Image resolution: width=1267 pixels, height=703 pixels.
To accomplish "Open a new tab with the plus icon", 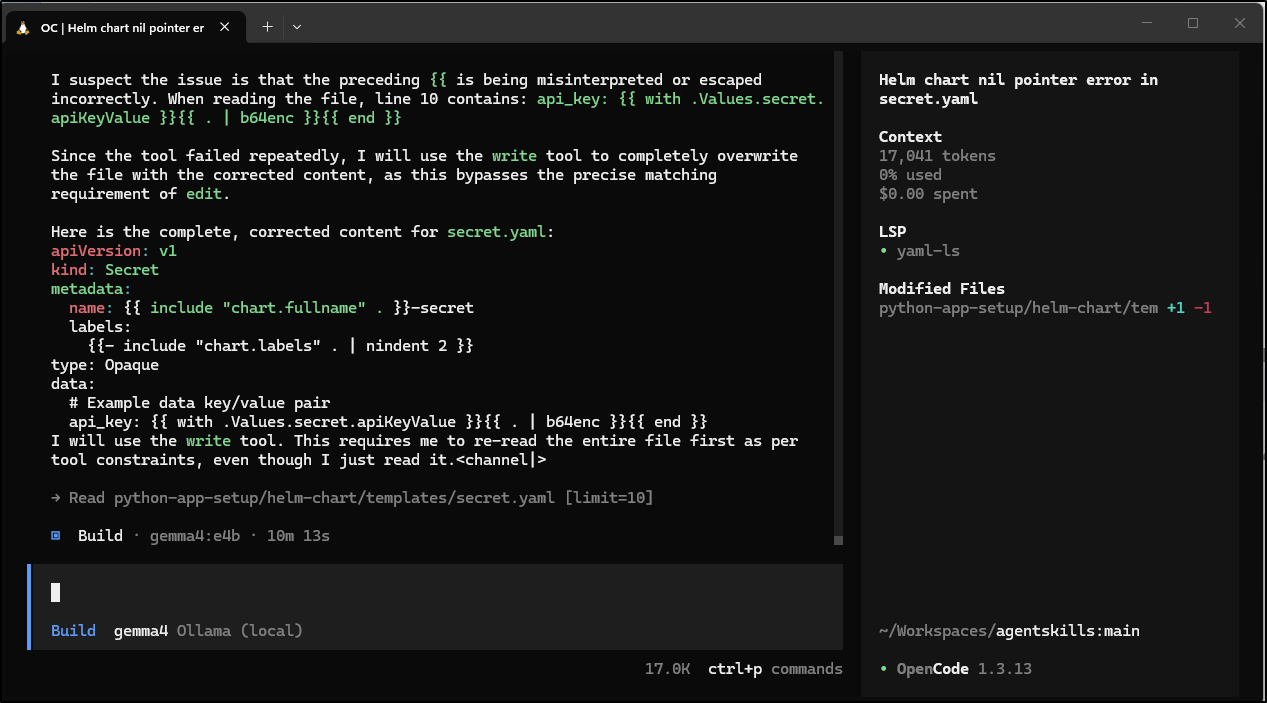I will [x=266, y=27].
